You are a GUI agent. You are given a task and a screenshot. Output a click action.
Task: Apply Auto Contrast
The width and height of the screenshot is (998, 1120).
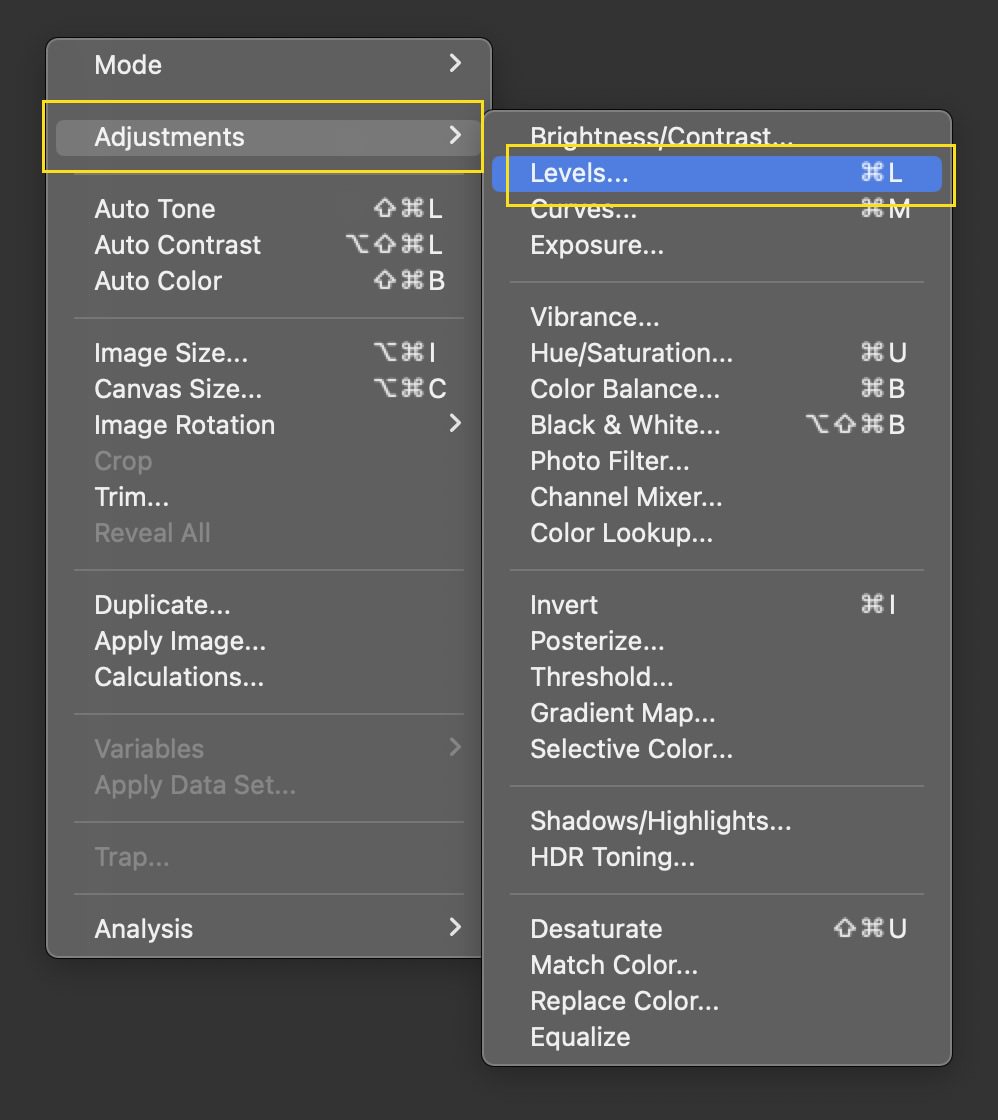(177, 245)
